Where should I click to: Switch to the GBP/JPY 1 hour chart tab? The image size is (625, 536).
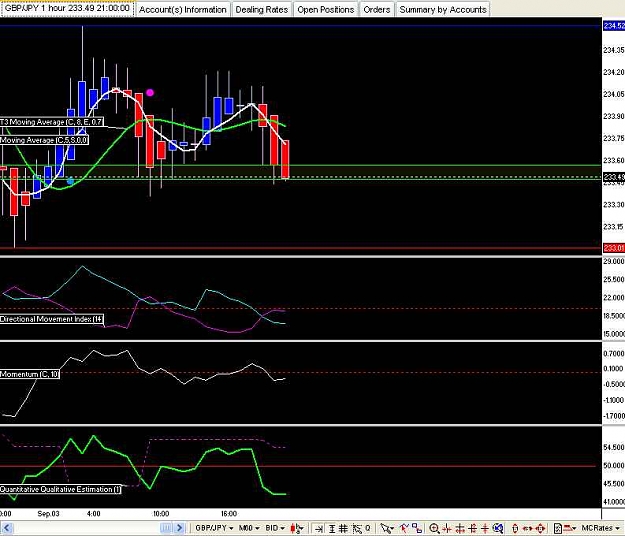click(67, 8)
